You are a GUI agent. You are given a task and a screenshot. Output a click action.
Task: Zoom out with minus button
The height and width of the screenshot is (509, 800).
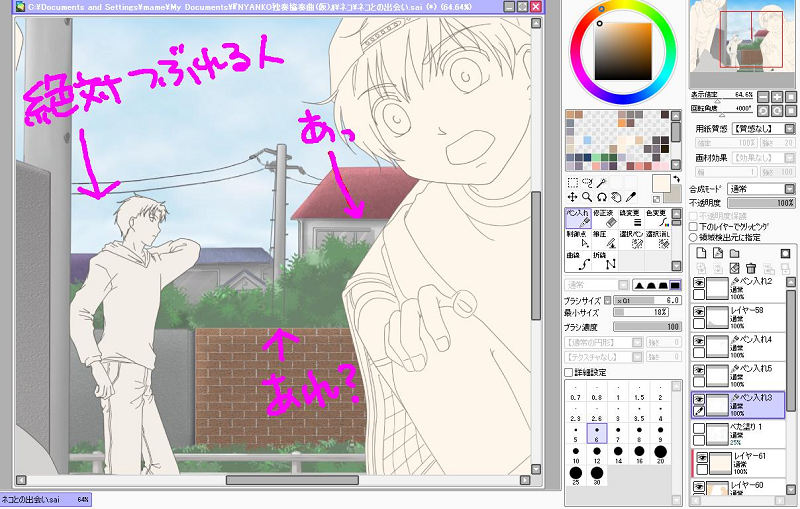pyautogui.click(x=763, y=97)
